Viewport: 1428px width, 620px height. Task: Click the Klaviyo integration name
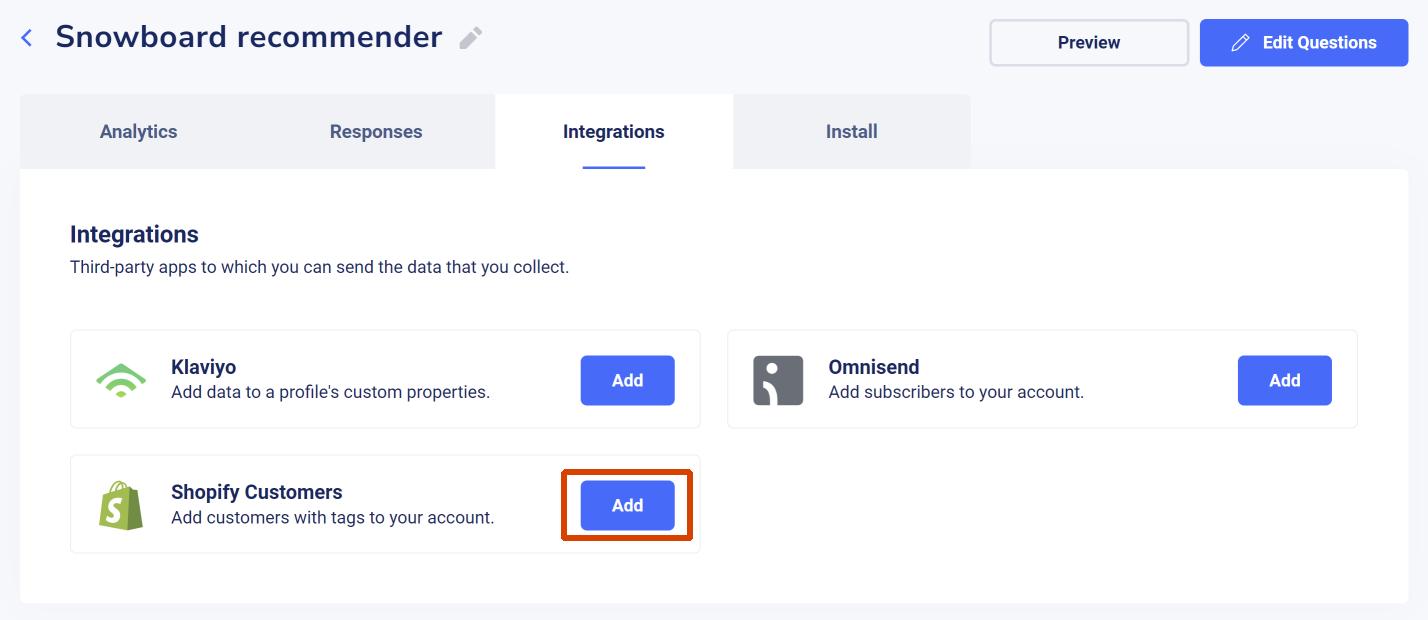(x=204, y=367)
